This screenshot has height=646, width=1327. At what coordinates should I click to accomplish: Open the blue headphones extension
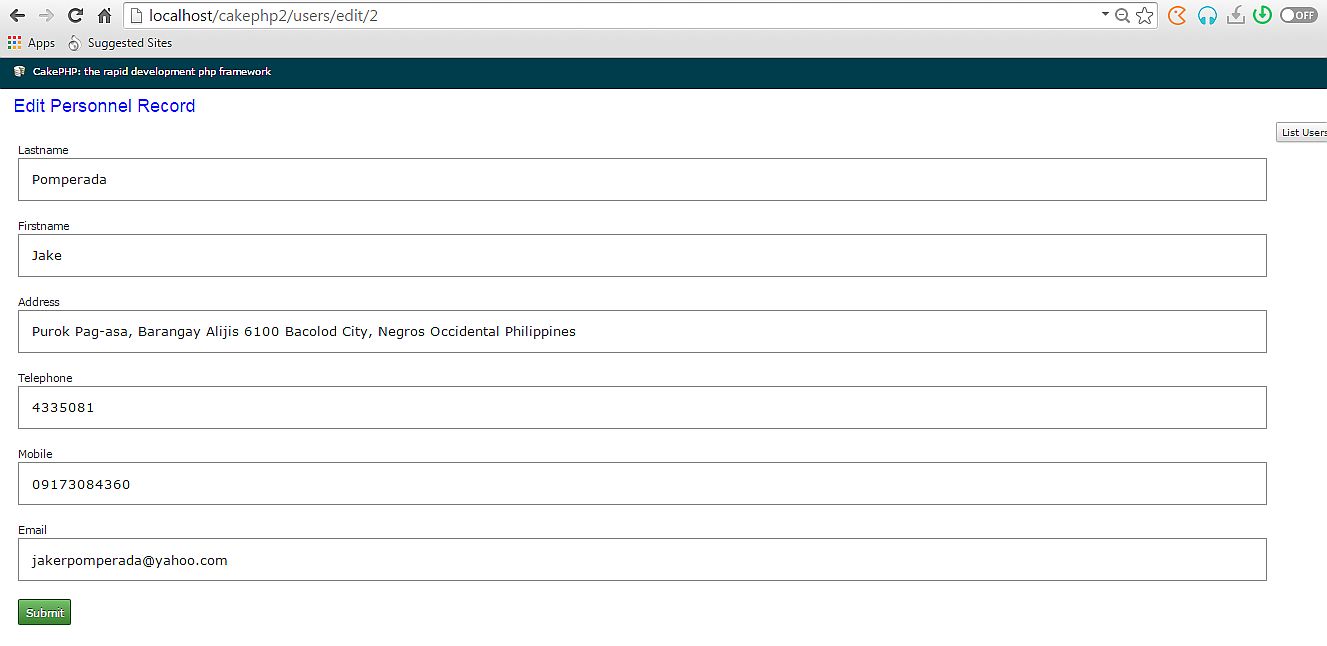coord(1207,15)
